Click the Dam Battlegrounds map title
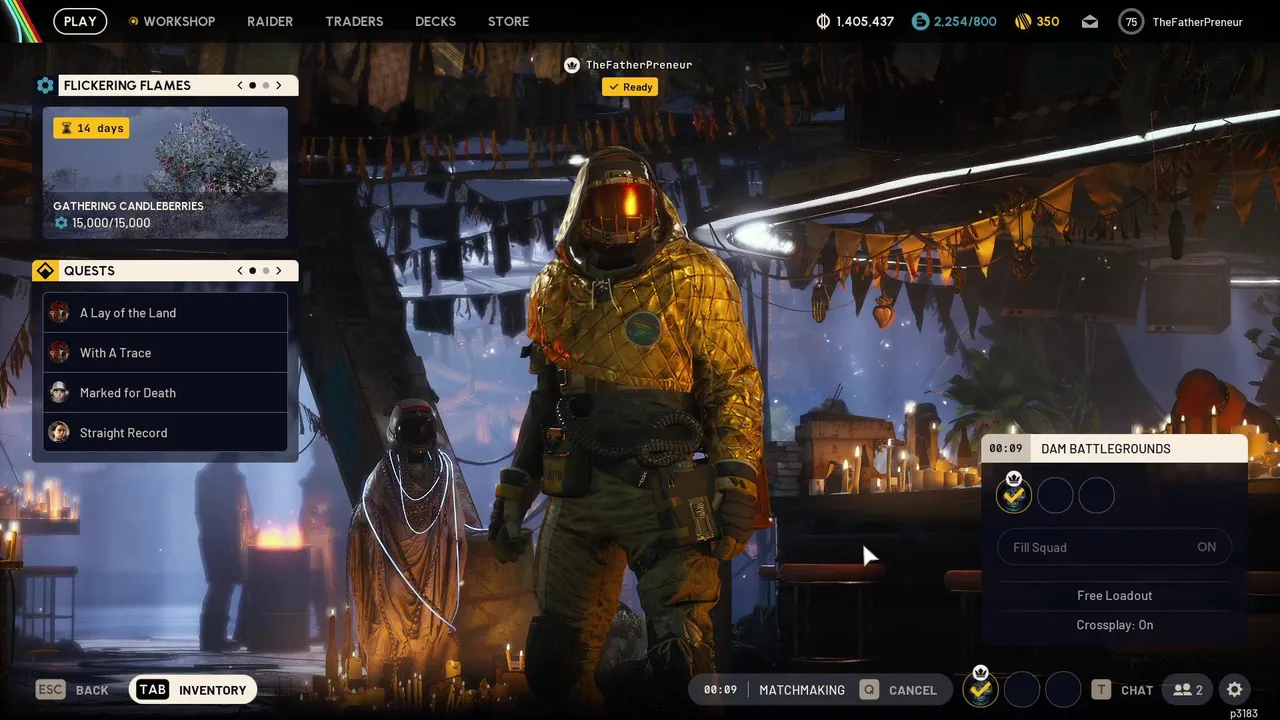This screenshot has height=720, width=1280. click(1106, 449)
